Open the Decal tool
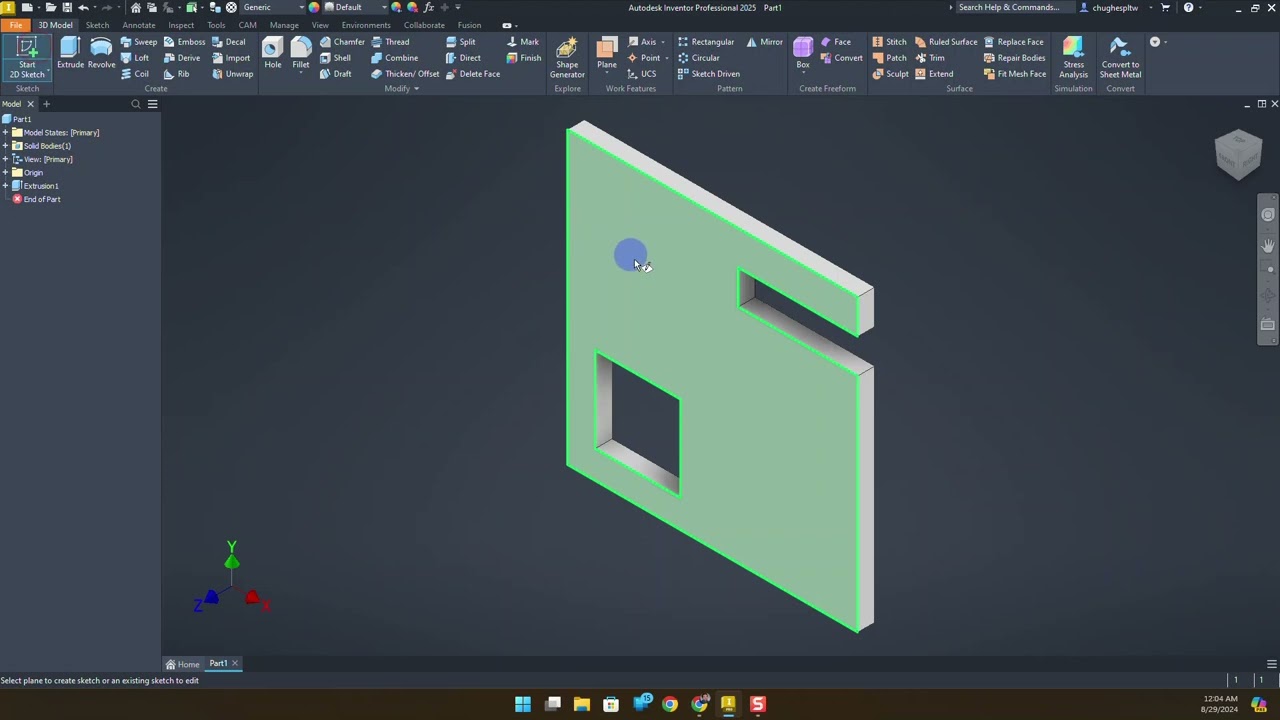 (x=229, y=42)
